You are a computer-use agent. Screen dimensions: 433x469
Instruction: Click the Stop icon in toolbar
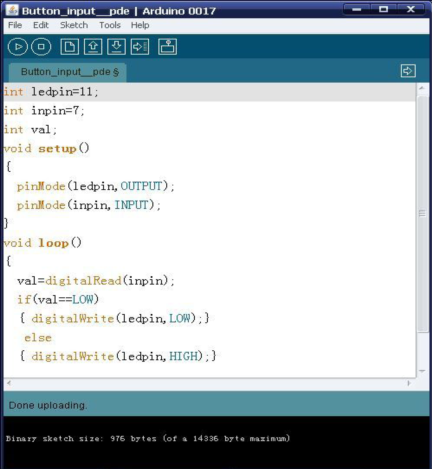click(x=41, y=47)
